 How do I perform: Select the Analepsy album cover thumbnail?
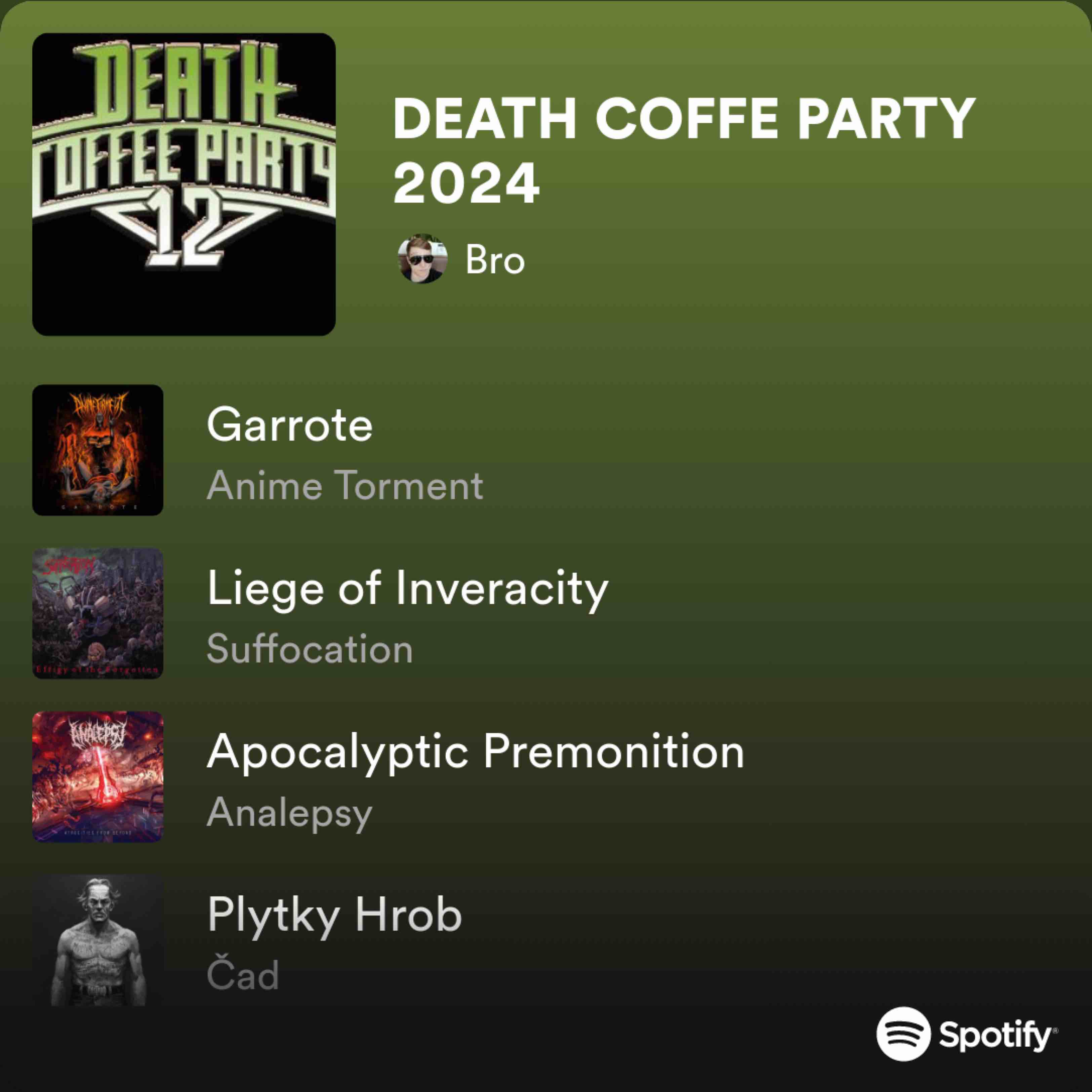pos(98,777)
